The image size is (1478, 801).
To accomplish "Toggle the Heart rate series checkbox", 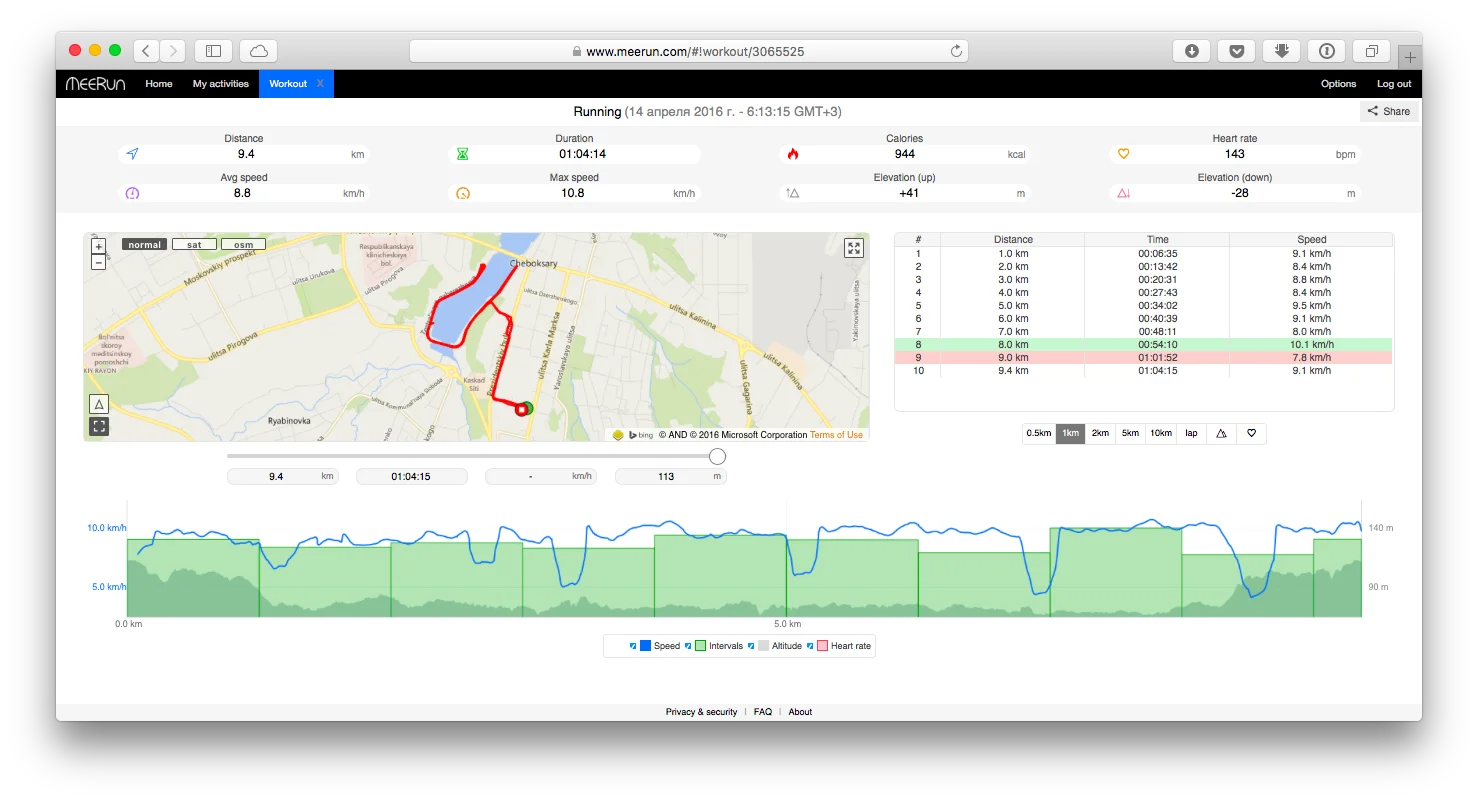I will coord(810,646).
